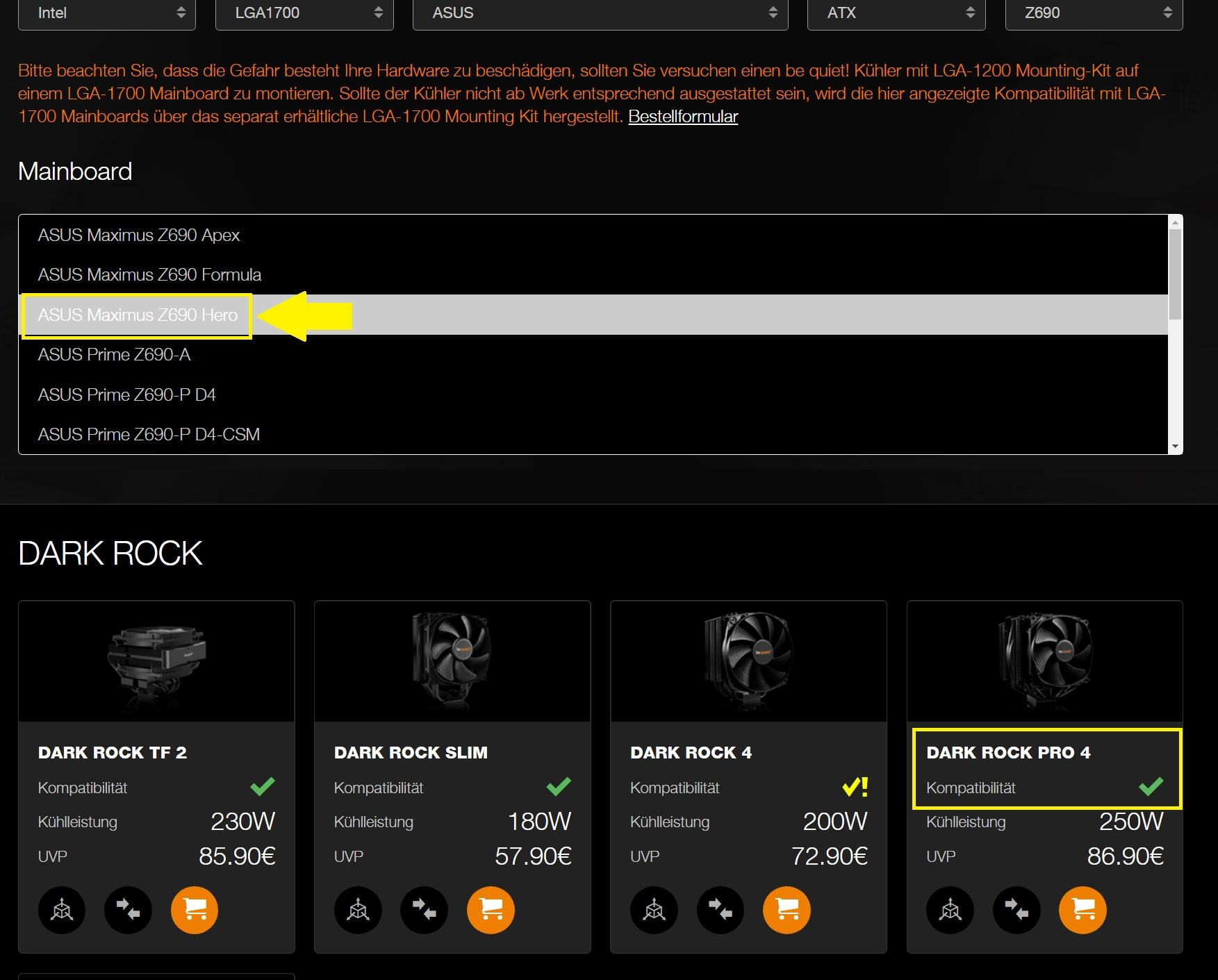Click the 72.90€ price
The width and height of the screenshot is (1218, 980).
[x=830, y=856]
